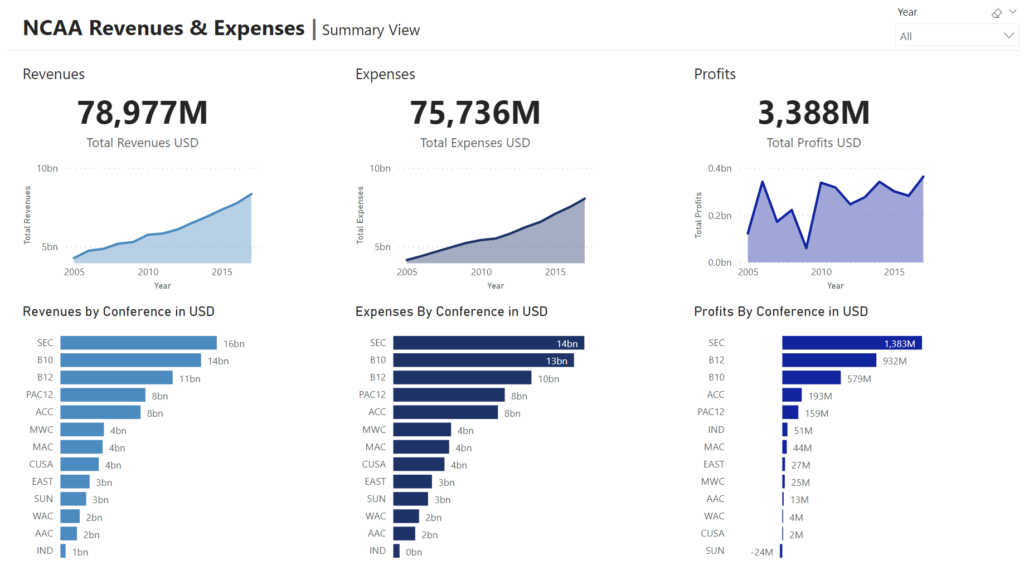Clear the Year slicer with the eraser icon

click(996, 13)
